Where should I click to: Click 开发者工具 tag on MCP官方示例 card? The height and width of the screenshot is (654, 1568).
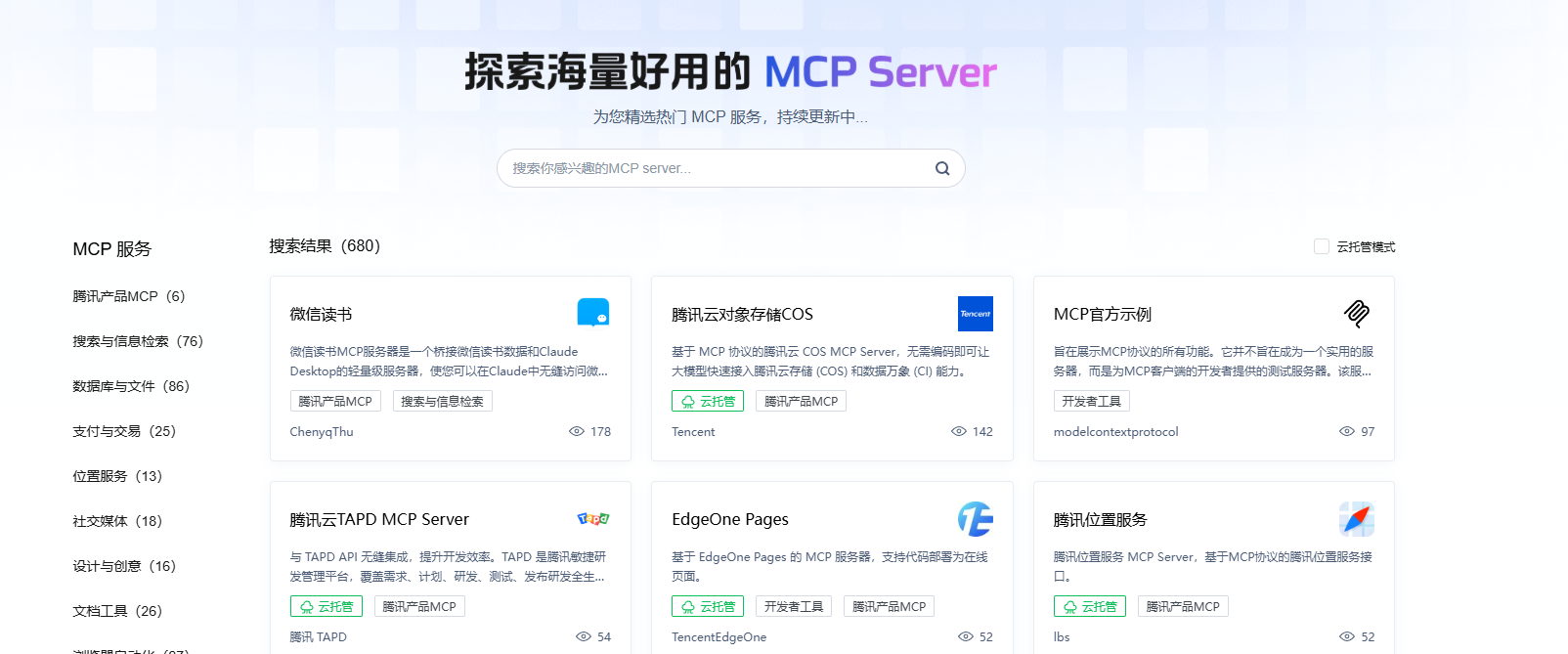coord(1091,401)
